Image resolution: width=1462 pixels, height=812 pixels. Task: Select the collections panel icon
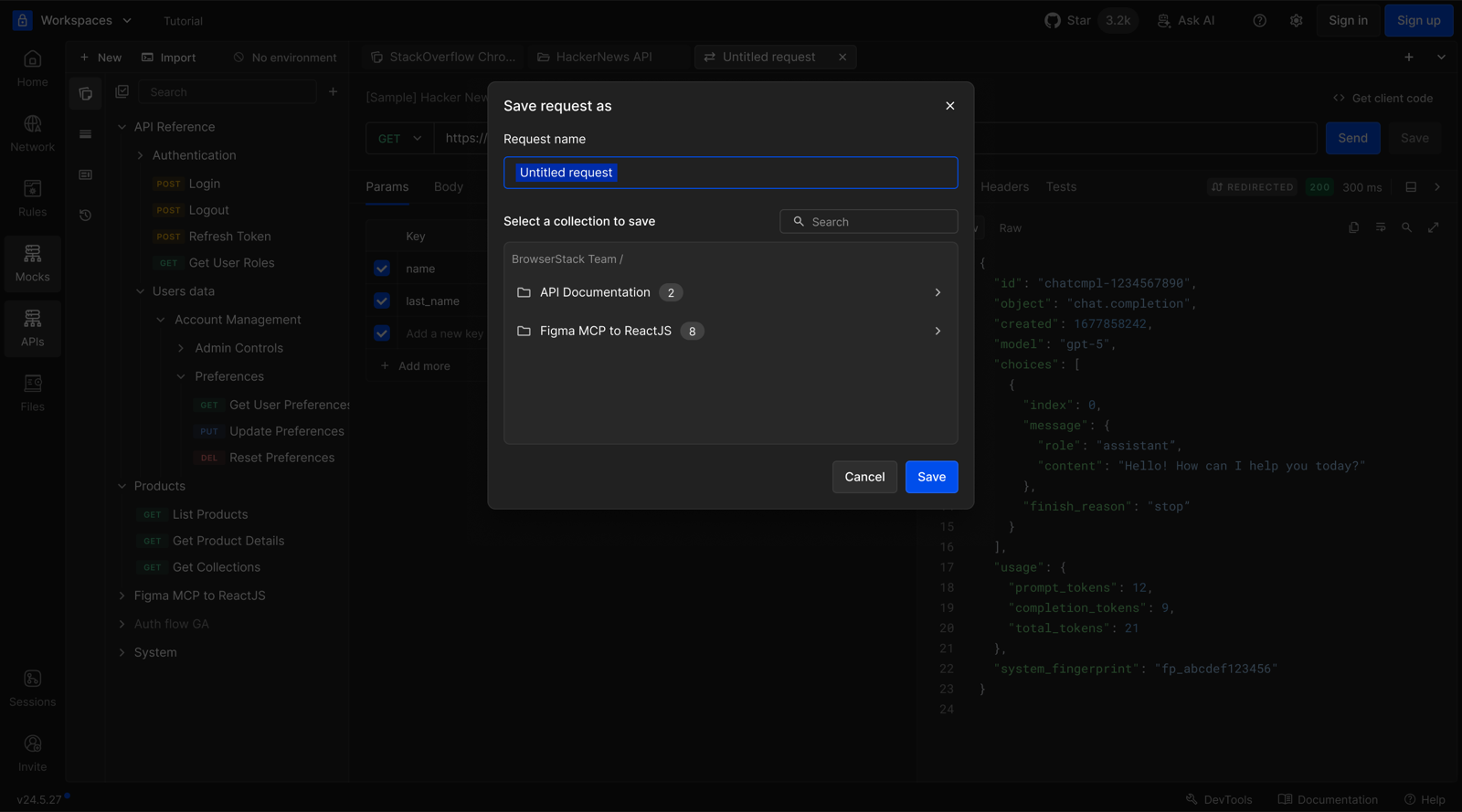[x=86, y=93]
